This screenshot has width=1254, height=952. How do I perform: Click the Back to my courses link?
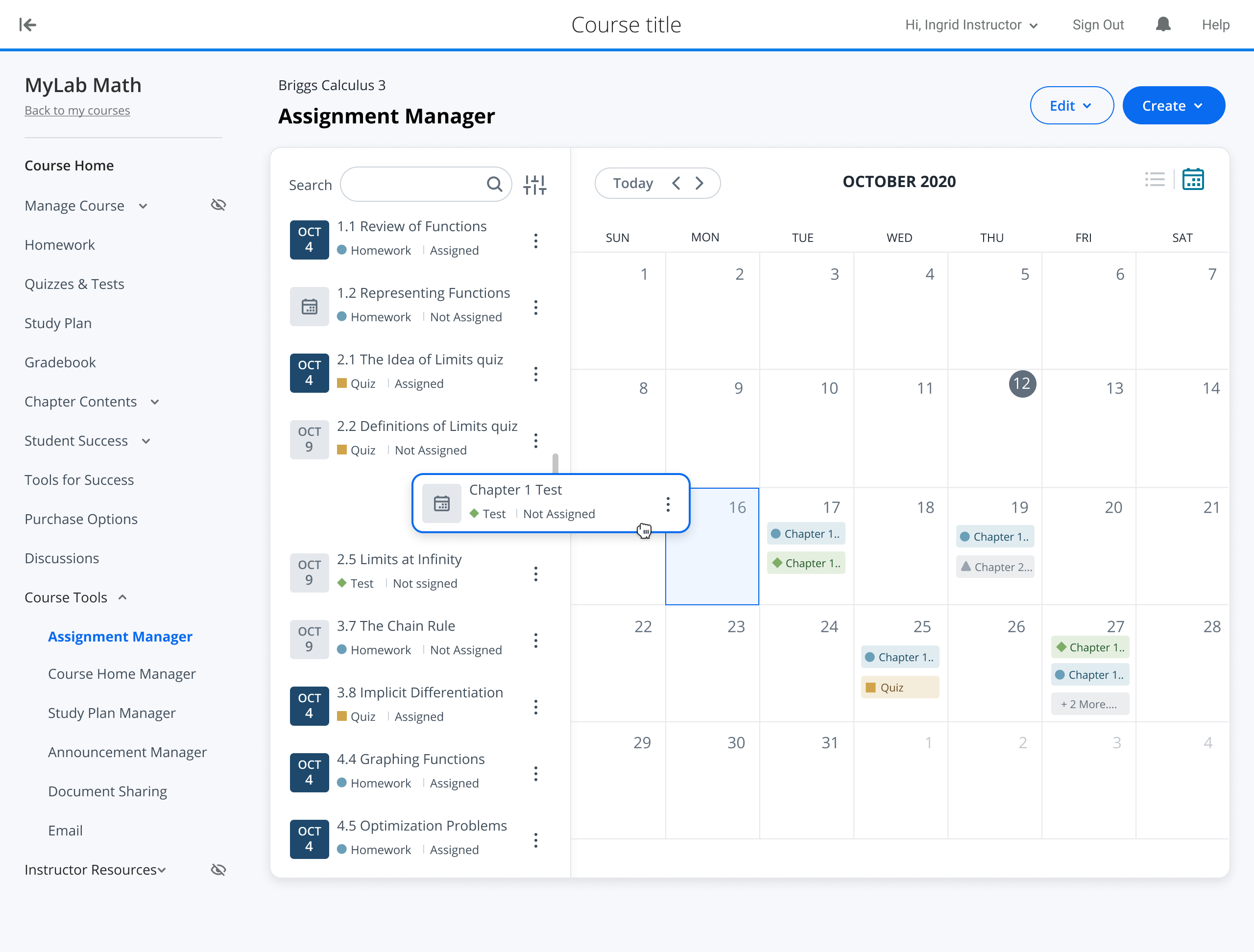coord(77,111)
